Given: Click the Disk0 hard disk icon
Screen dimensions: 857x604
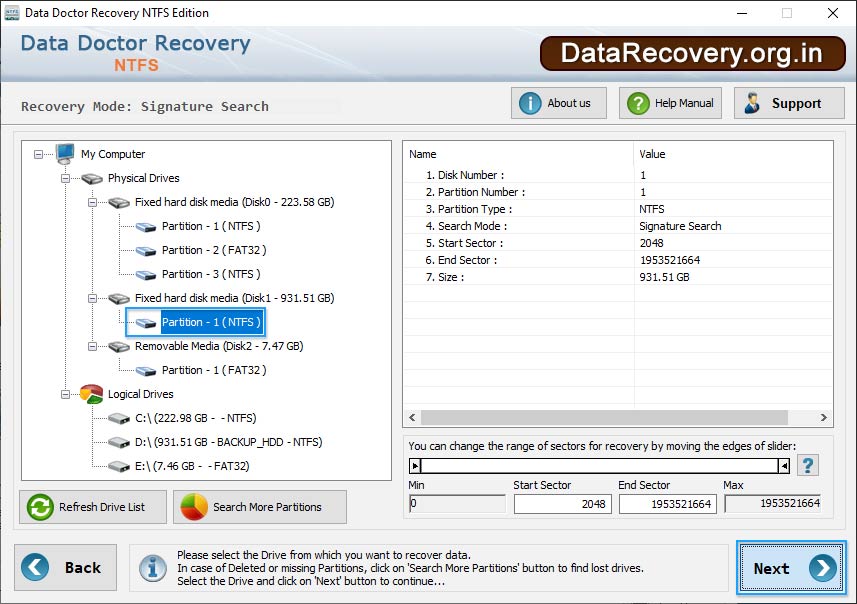Looking at the screenshot, I should tap(119, 203).
